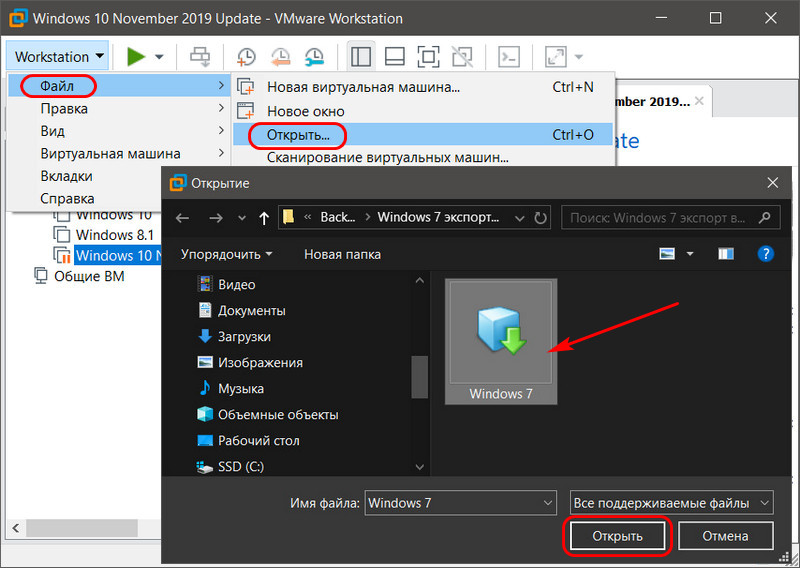Click Windows 7 экспорт... breadcrumb segment
This screenshot has width=800, height=568.
(x=438, y=217)
